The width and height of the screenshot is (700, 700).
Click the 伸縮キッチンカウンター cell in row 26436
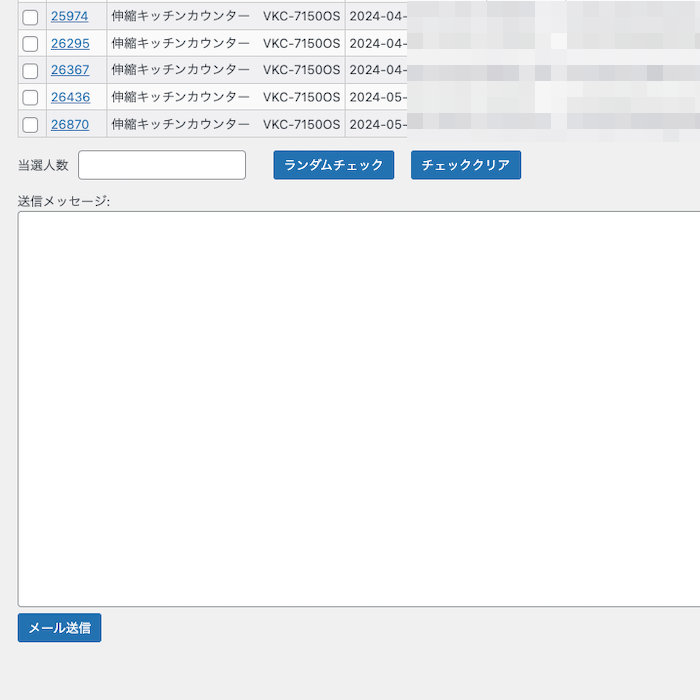pos(181,97)
